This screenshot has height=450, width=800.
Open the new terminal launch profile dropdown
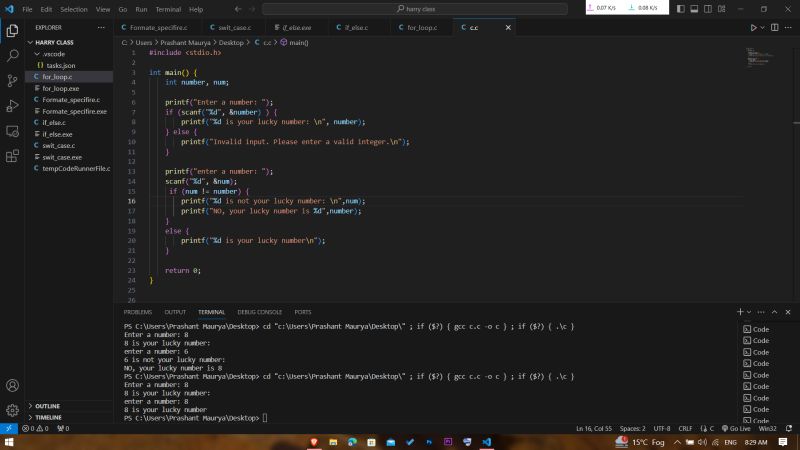(x=750, y=312)
